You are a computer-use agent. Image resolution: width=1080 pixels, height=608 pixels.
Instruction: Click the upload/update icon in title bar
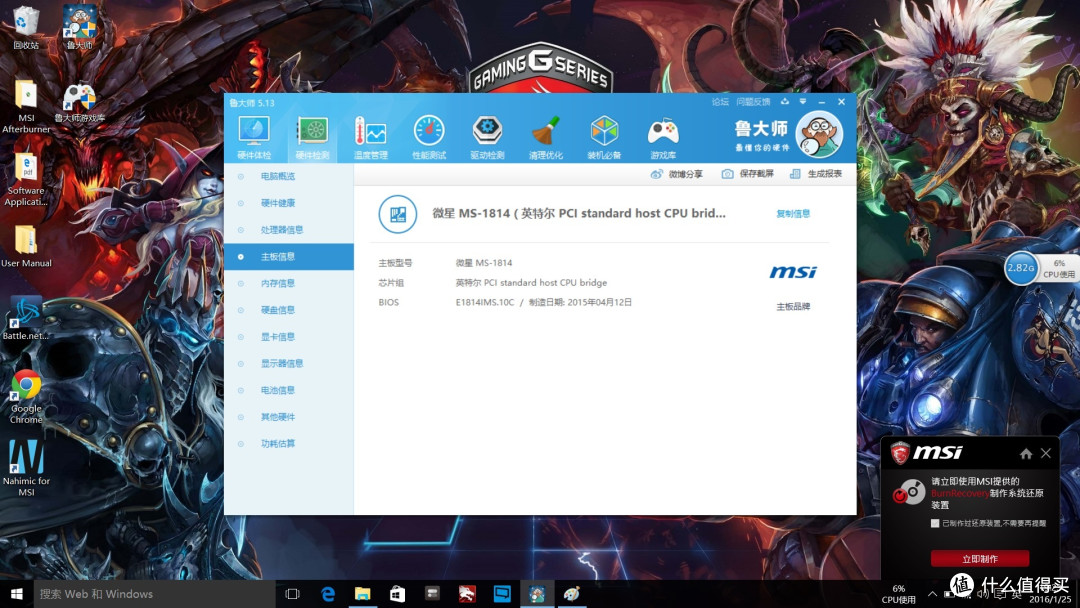(x=785, y=102)
